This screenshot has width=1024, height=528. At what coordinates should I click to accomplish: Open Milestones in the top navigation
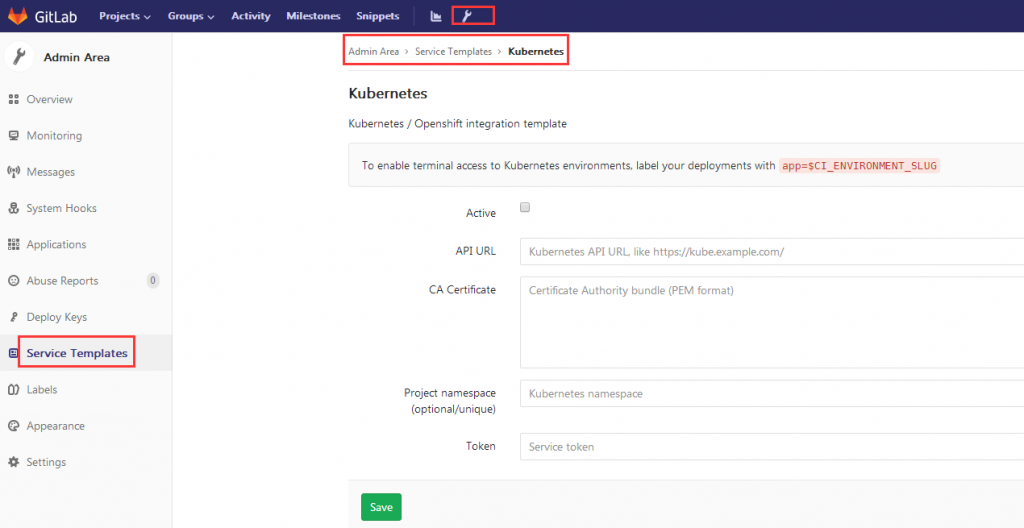(313, 16)
